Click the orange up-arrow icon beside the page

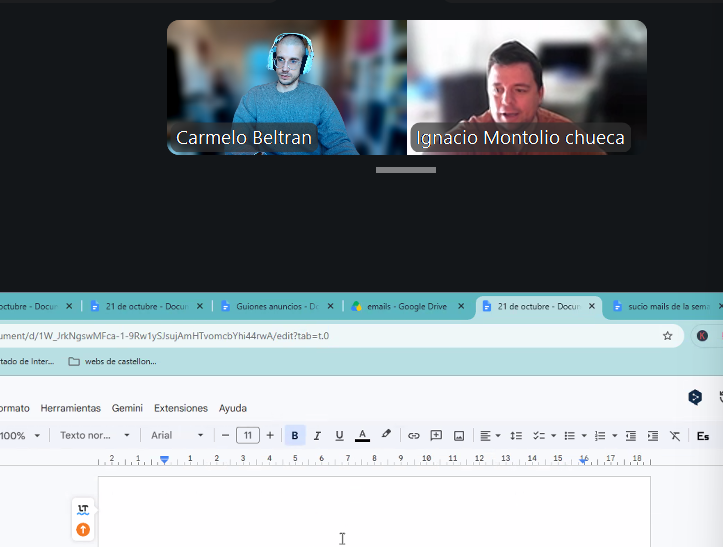83,529
